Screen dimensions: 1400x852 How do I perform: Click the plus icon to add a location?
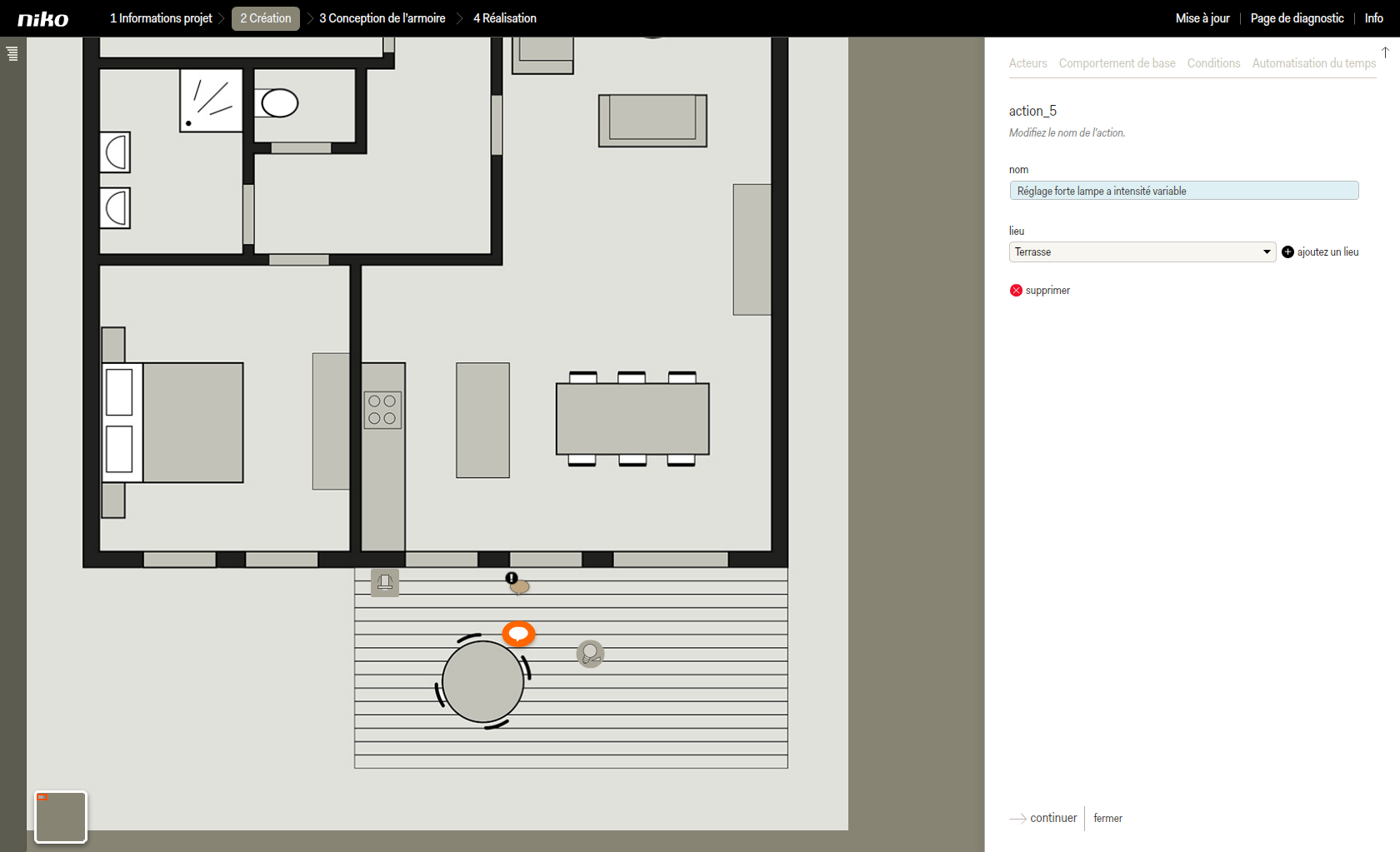(x=1287, y=252)
